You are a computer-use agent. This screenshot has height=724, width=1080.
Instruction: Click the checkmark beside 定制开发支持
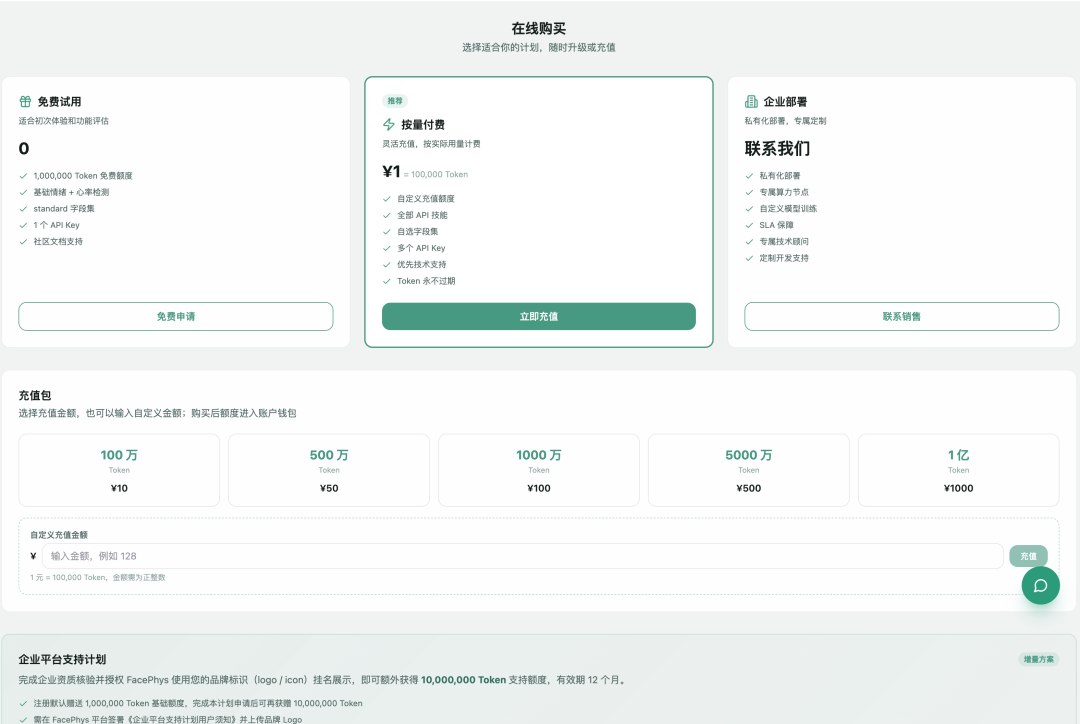click(x=749, y=258)
